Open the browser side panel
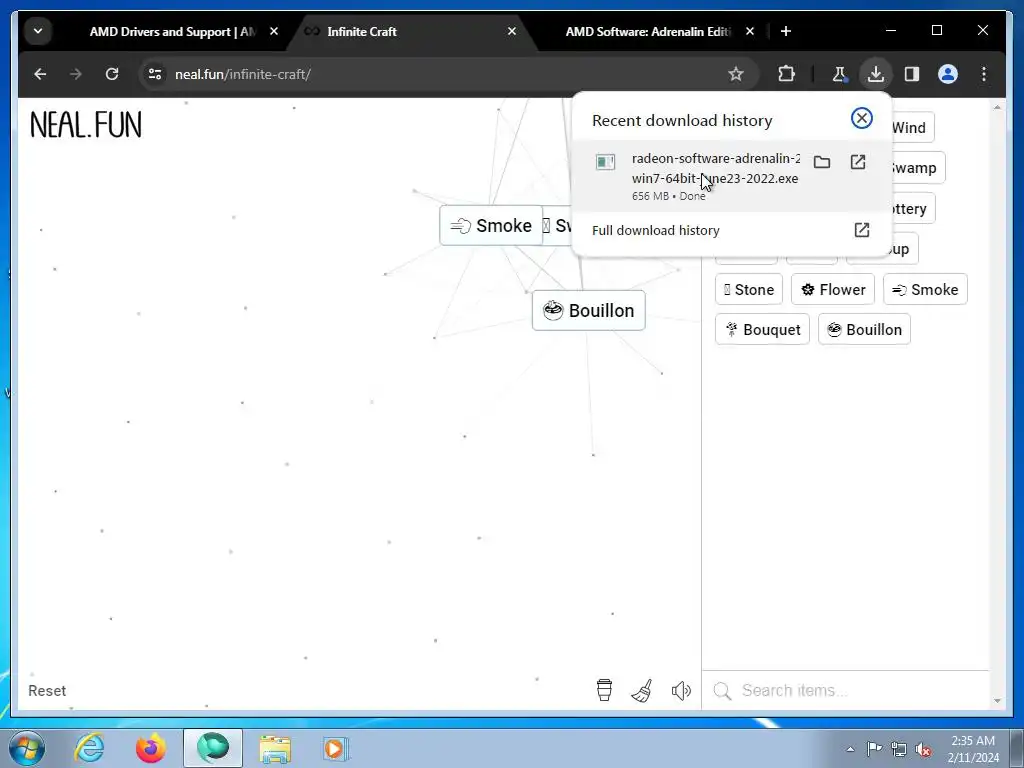The width and height of the screenshot is (1024, 768). point(912,74)
